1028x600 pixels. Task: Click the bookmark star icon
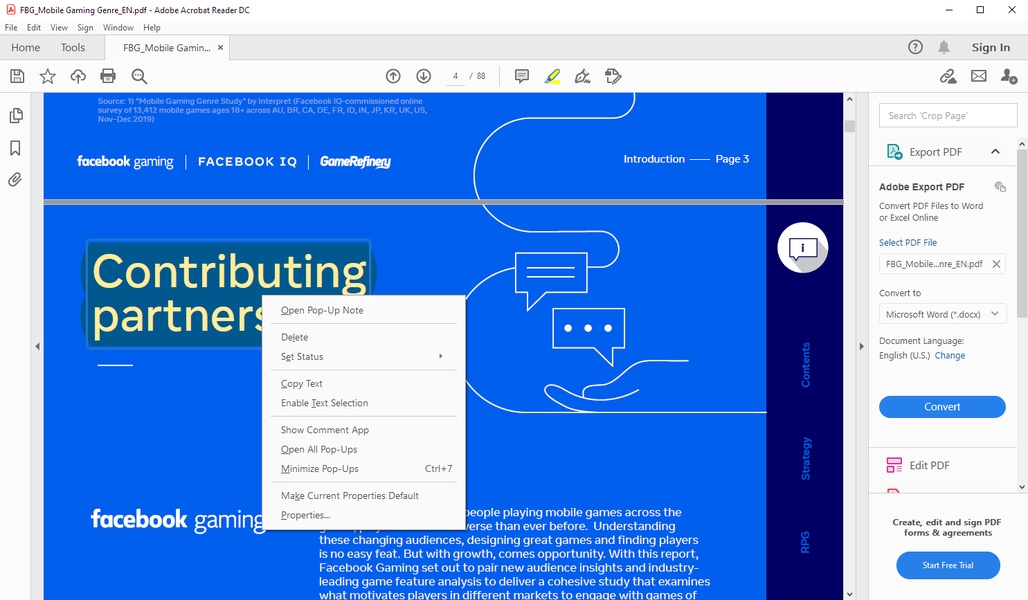(47, 76)
